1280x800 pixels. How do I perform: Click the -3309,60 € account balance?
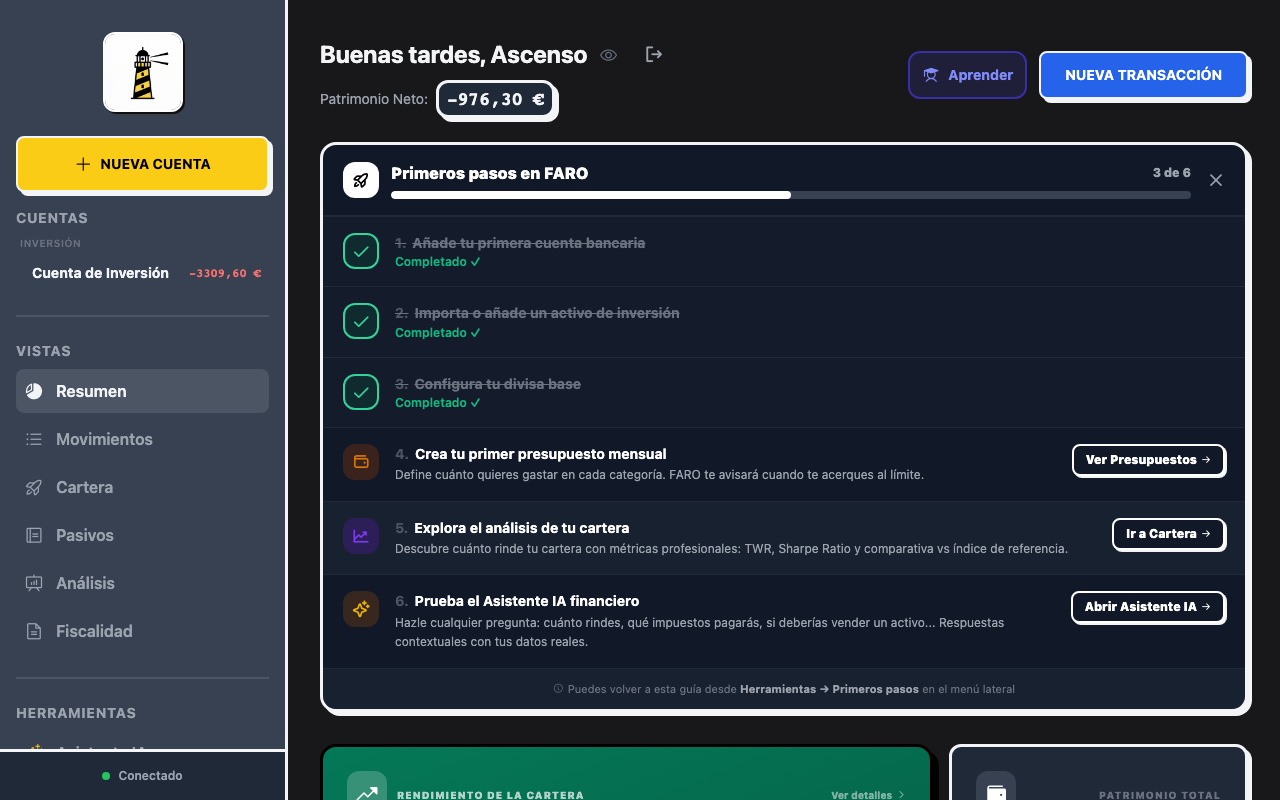coord(226,273)
